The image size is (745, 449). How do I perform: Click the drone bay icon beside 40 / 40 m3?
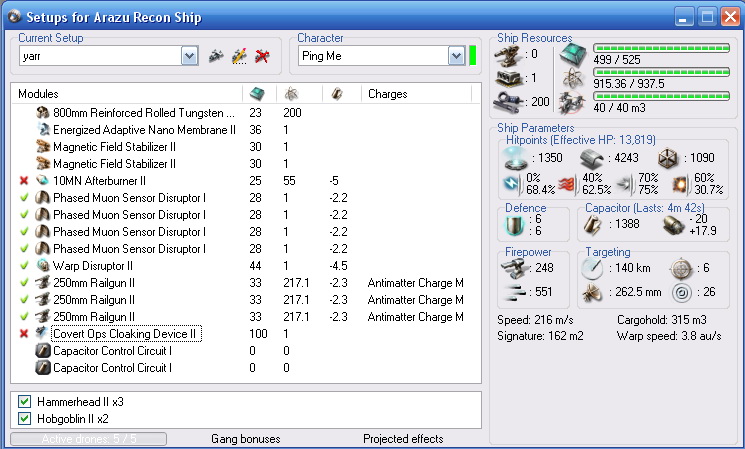[573, 103]
